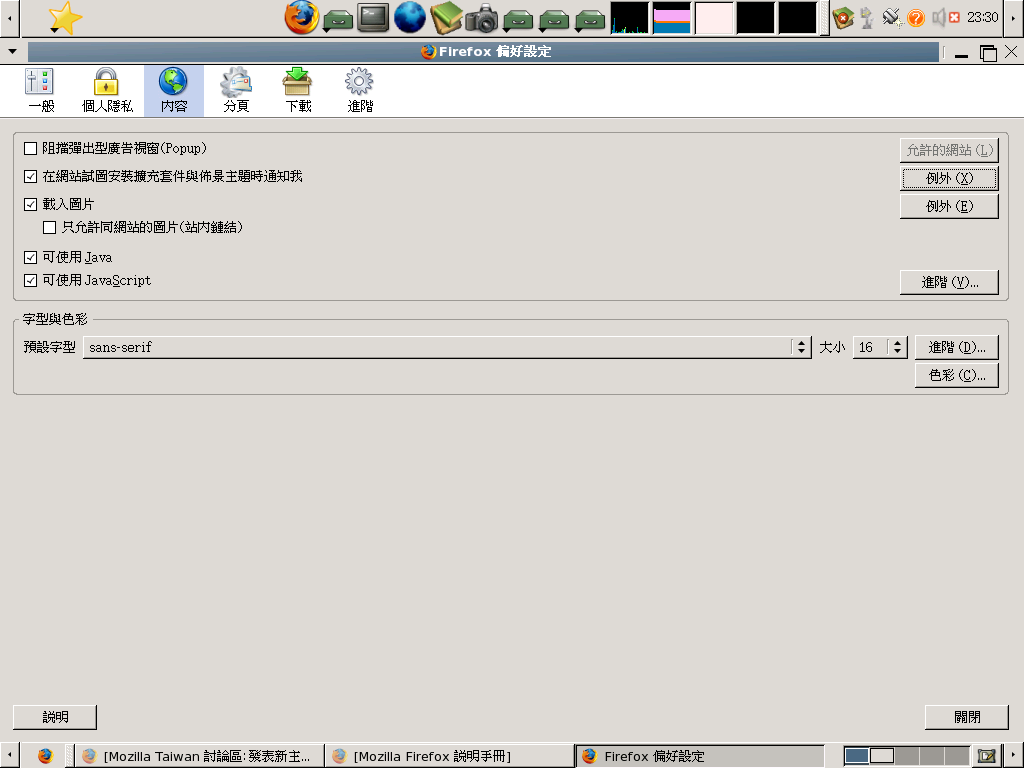Switch to the first workspace in pager
1024x768 pixels.
[x=856, y=756]
